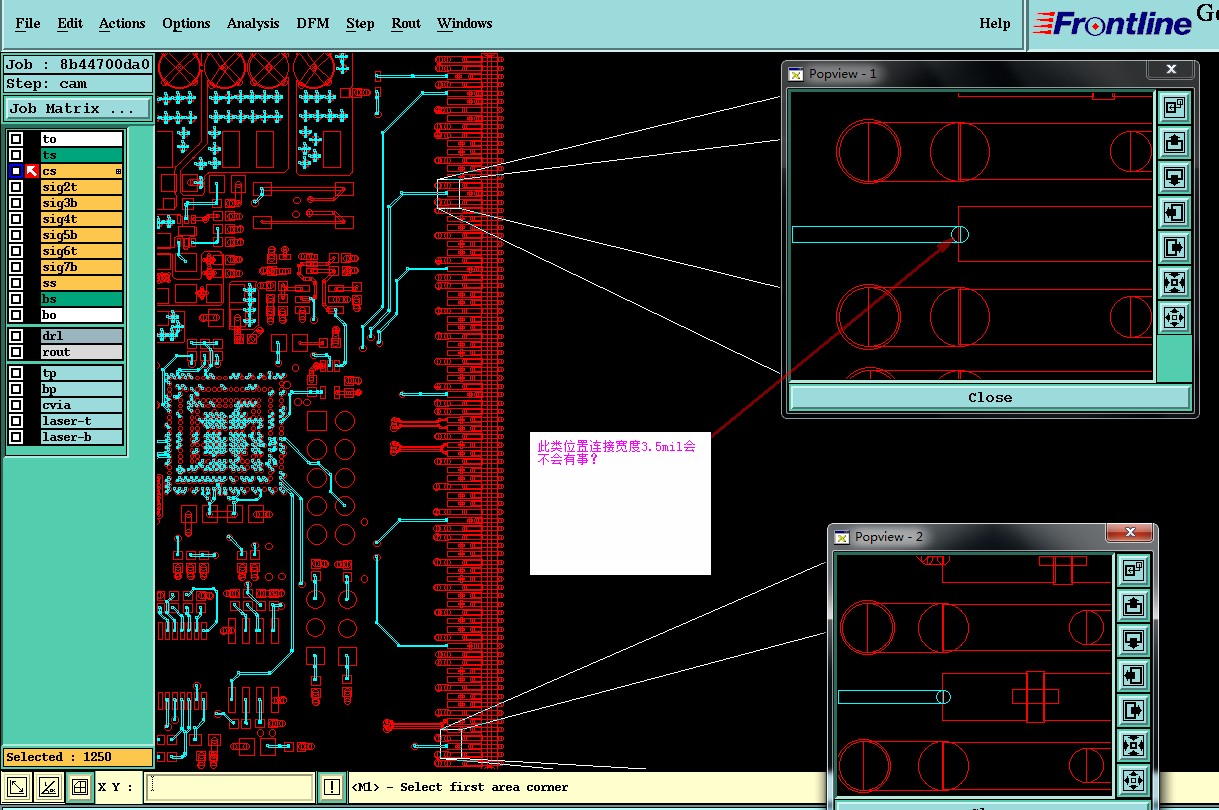
Task: Click grid snap icon in bottom bar
Action: (x=80, y=787)
